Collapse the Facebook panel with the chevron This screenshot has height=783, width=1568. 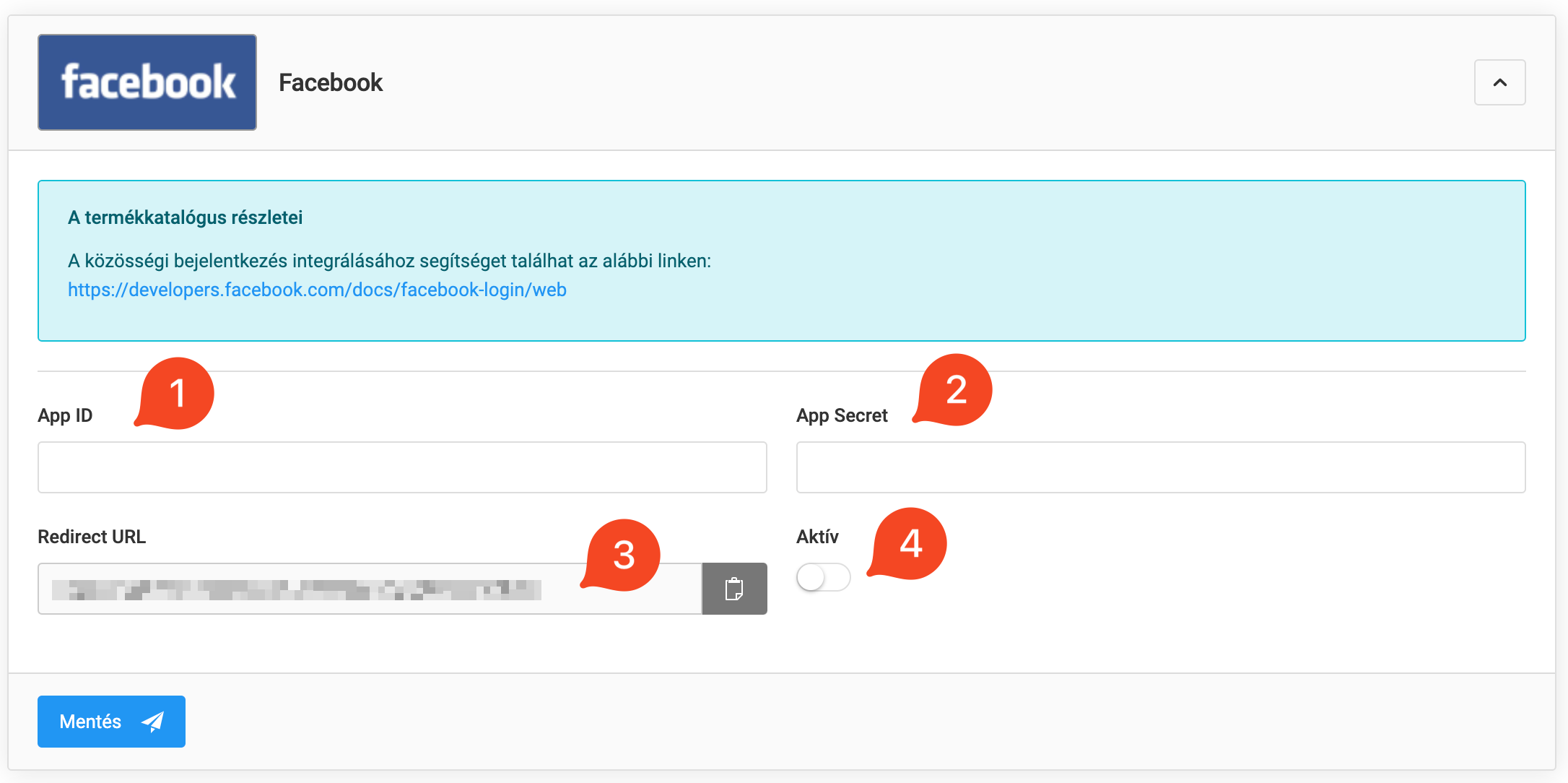pos(1499,82)
